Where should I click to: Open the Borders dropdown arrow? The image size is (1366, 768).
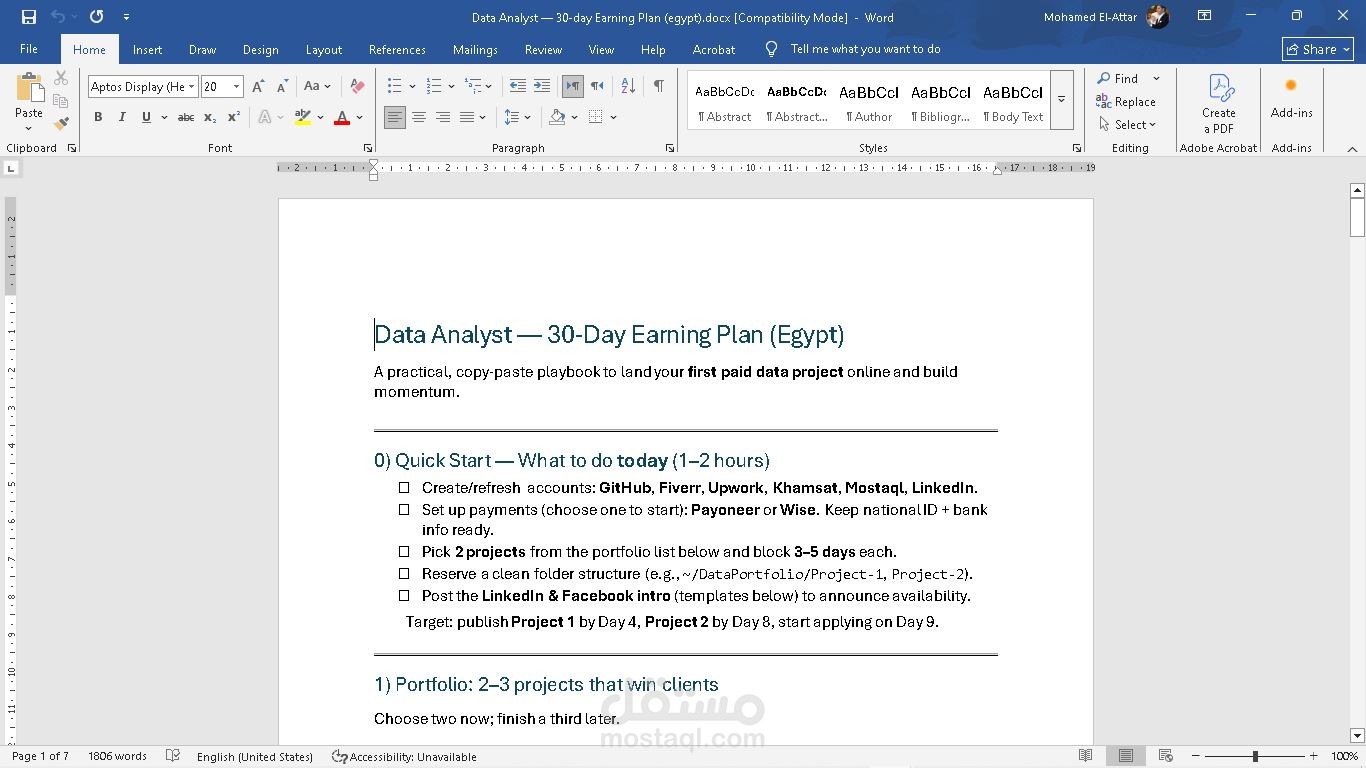(613, 118)
